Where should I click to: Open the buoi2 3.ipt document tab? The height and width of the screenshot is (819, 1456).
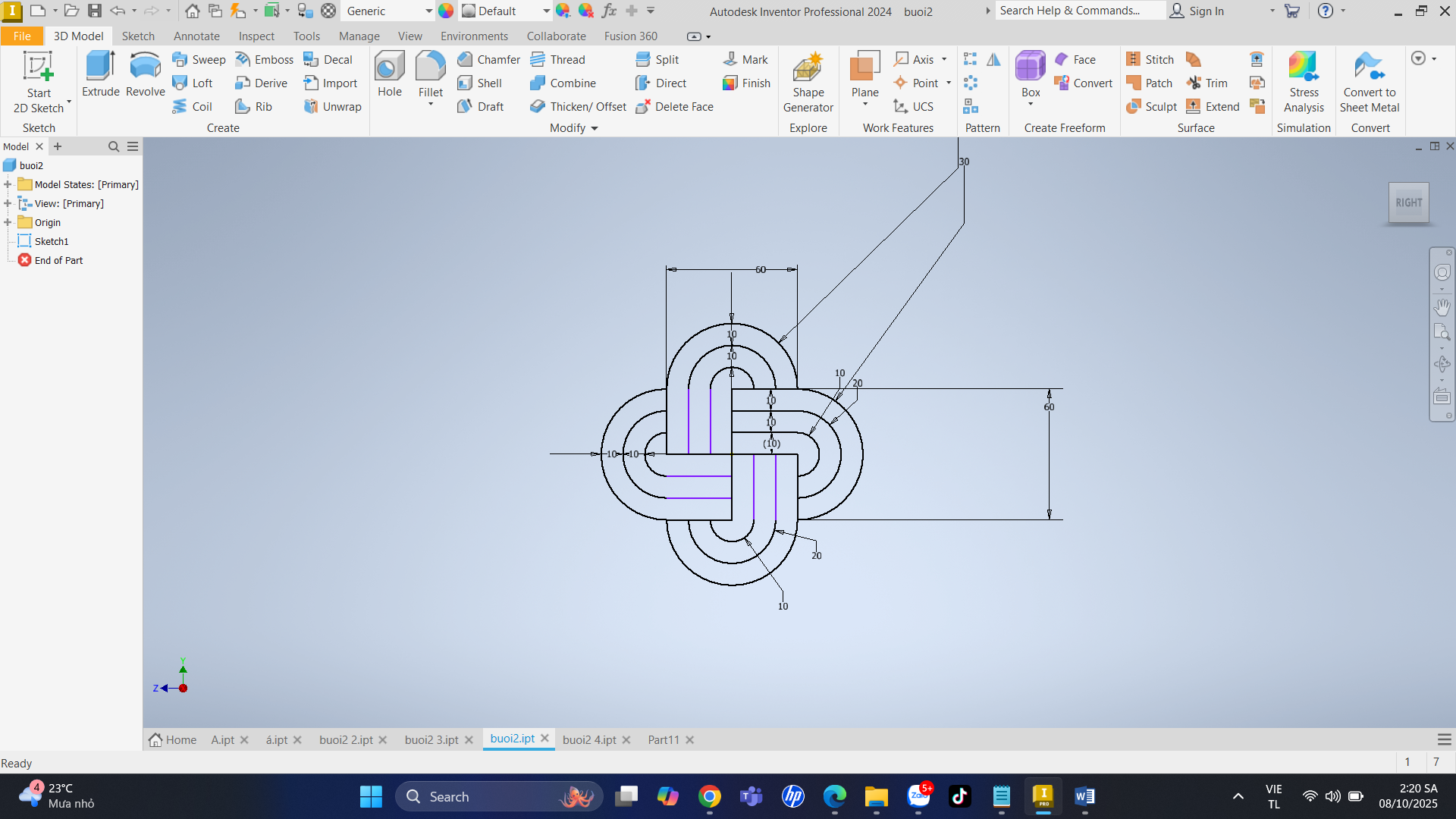[431, 739]
